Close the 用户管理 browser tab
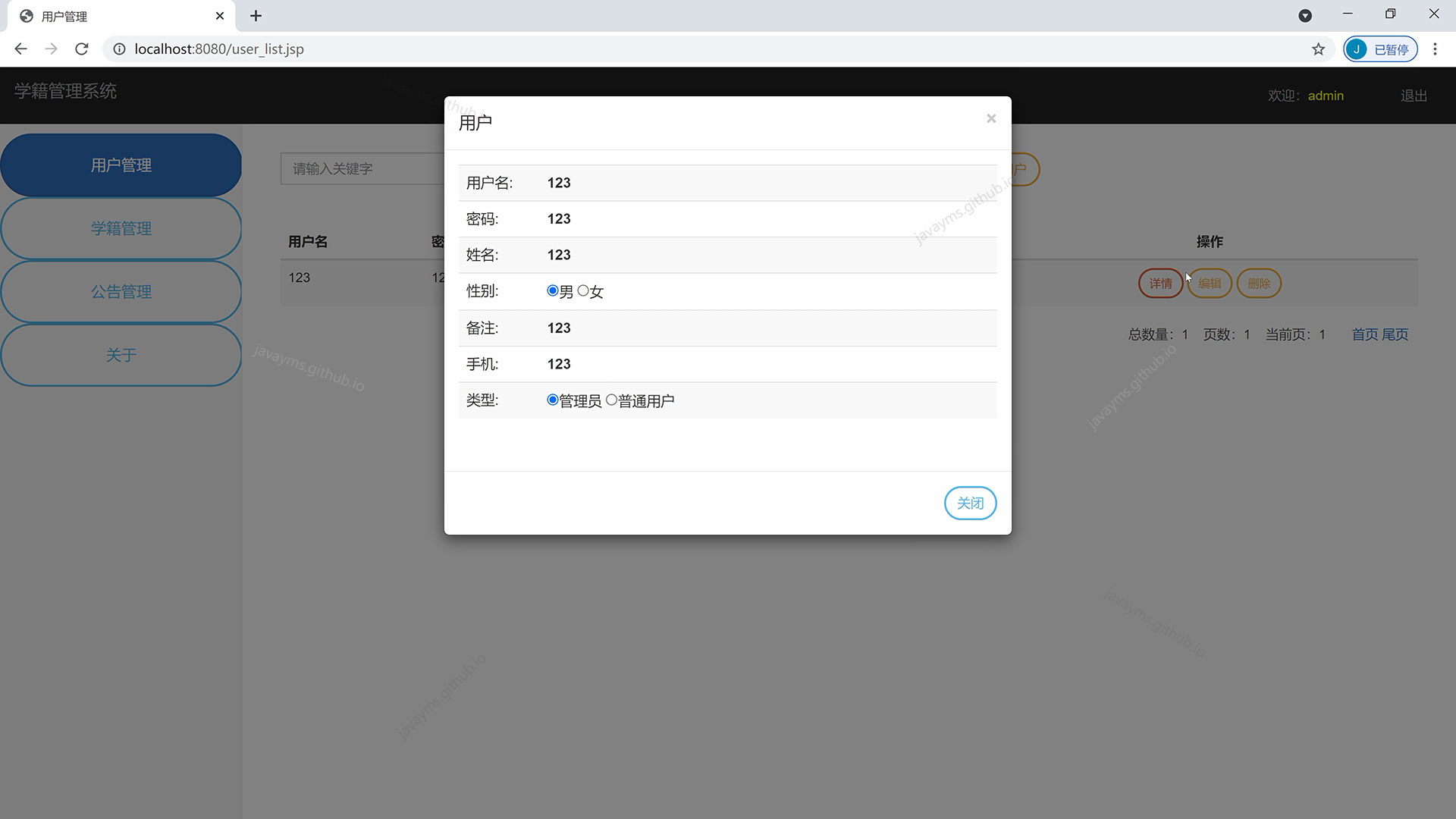The height and width of the screenshot is (819, 1456). [220, 16]
